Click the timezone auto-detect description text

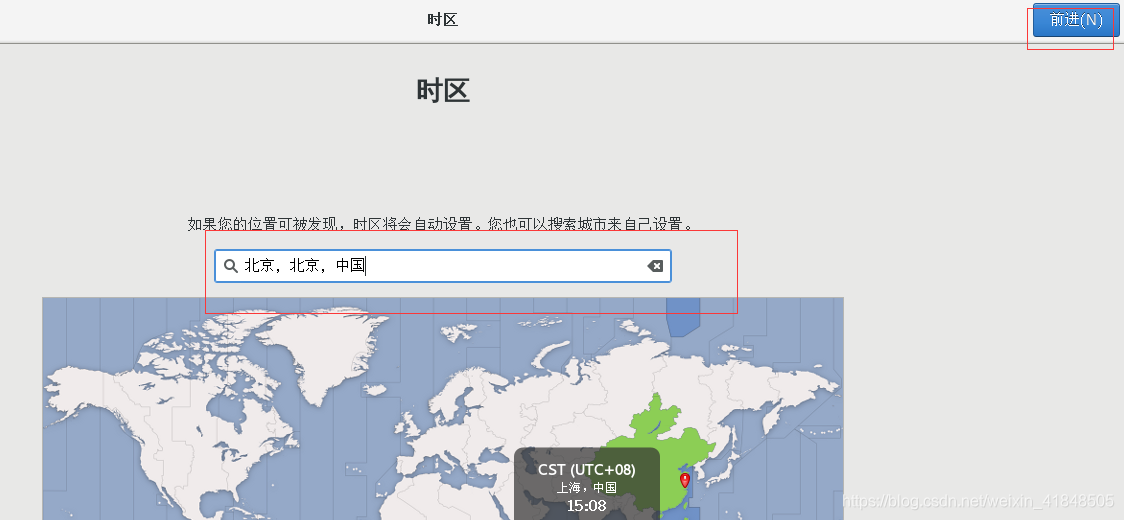pos(442,224)
